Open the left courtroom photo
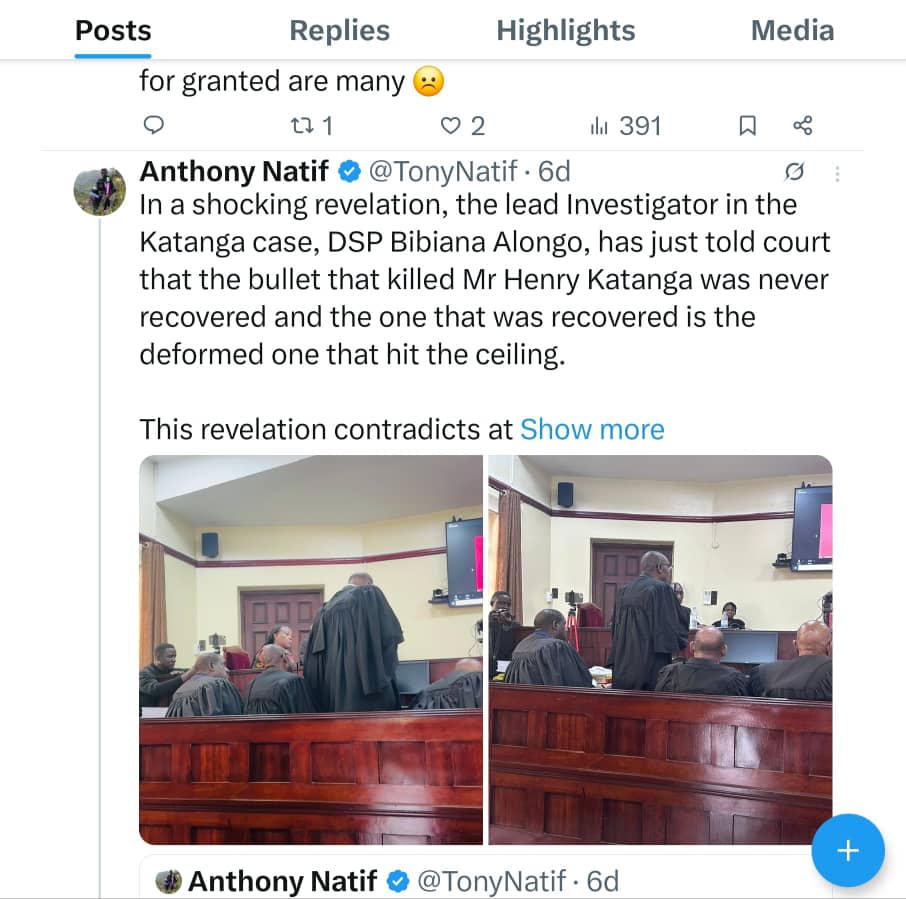Image resolution: width=906 pixels, height=899 pixels. click(x=311, y=650)
